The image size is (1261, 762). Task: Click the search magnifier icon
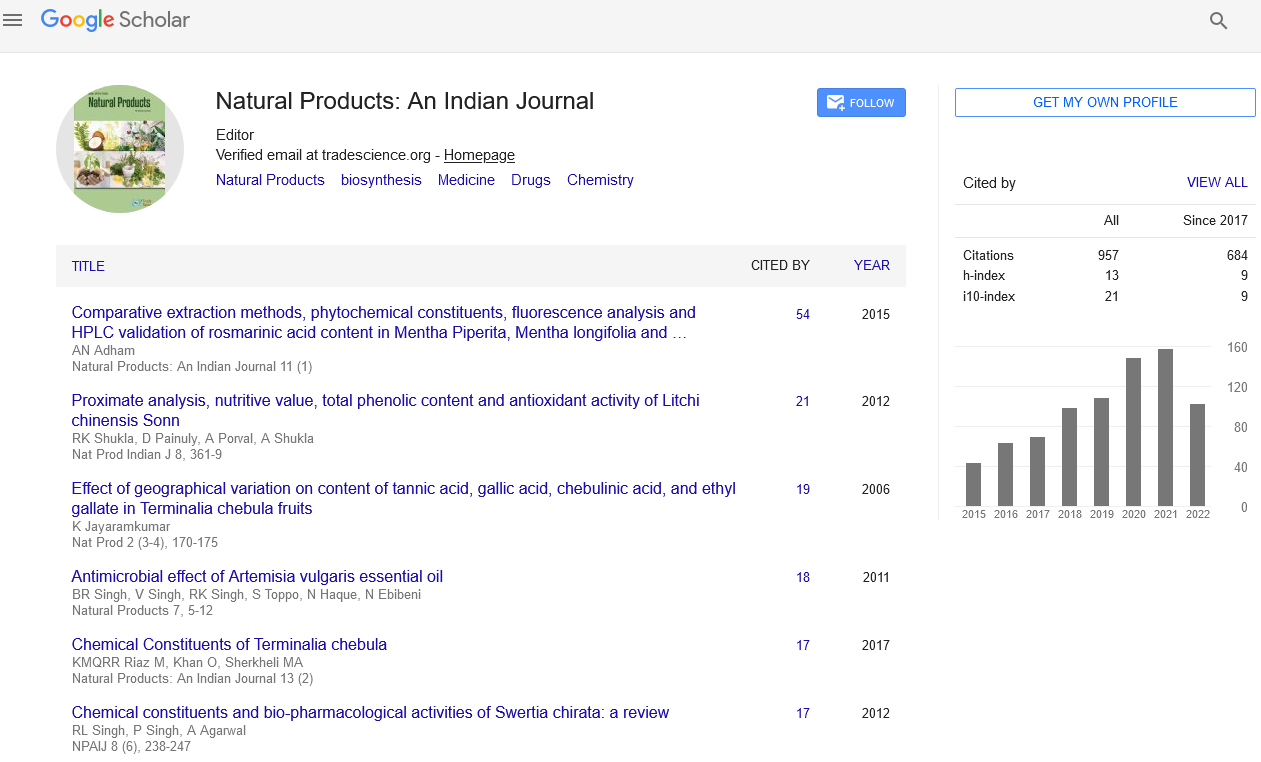[x=1218, y=20]
